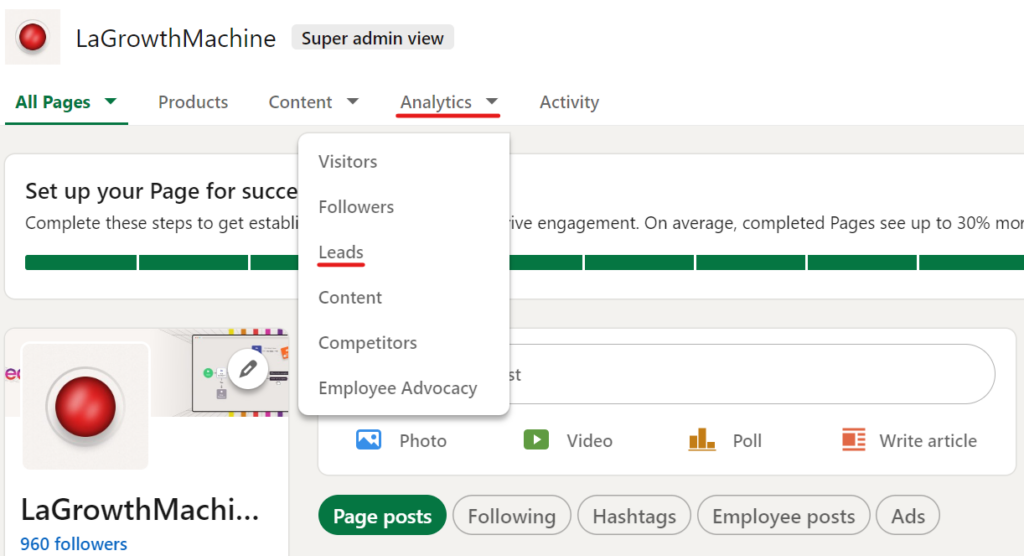Open the large company profile picture
This screenshot has width=1024, height=556.
(x=86, y=406)
